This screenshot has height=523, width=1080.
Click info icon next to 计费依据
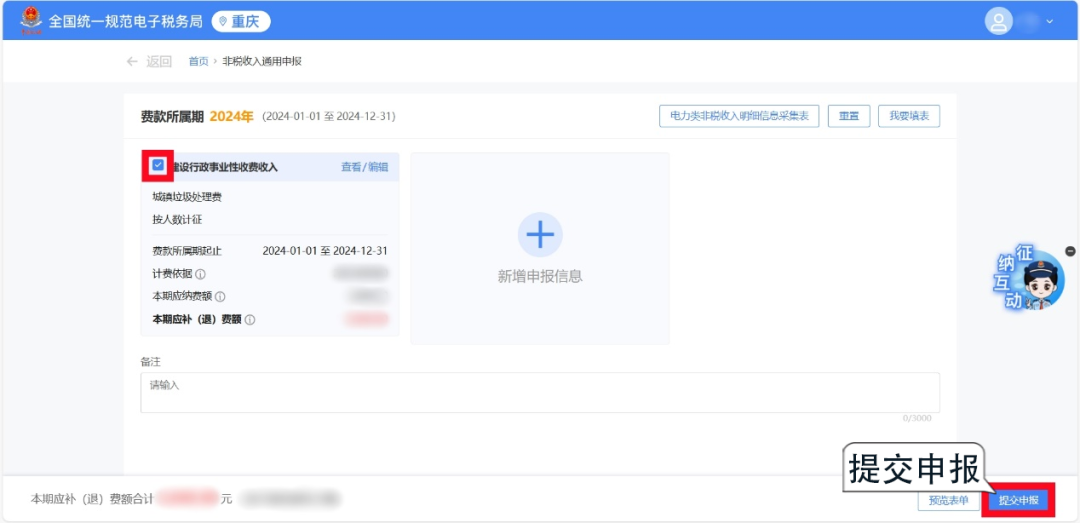pos(200,274)
